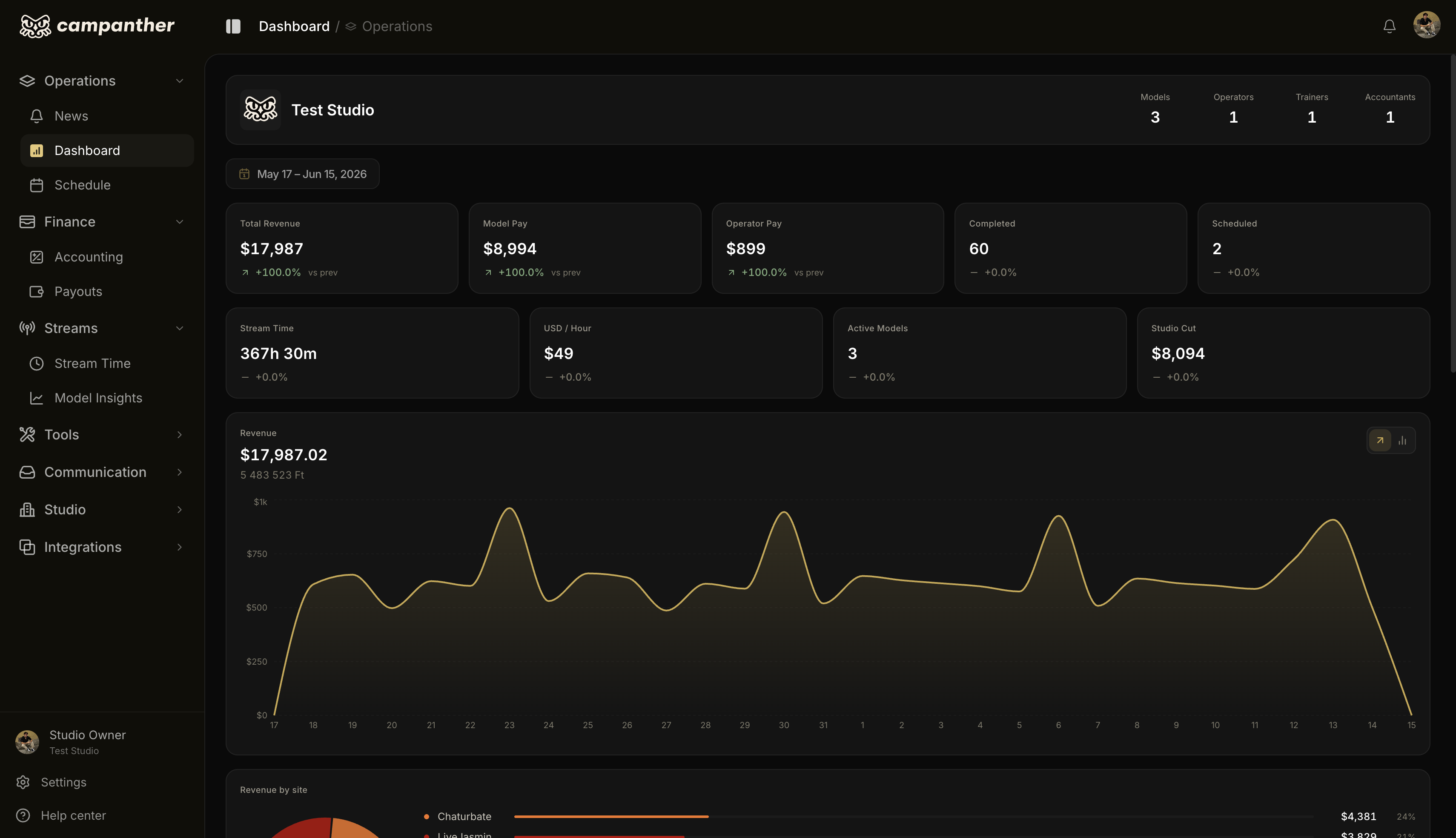
Task: Click the Chaturbate revenue progress bar
Action: (x=914, y=817)
